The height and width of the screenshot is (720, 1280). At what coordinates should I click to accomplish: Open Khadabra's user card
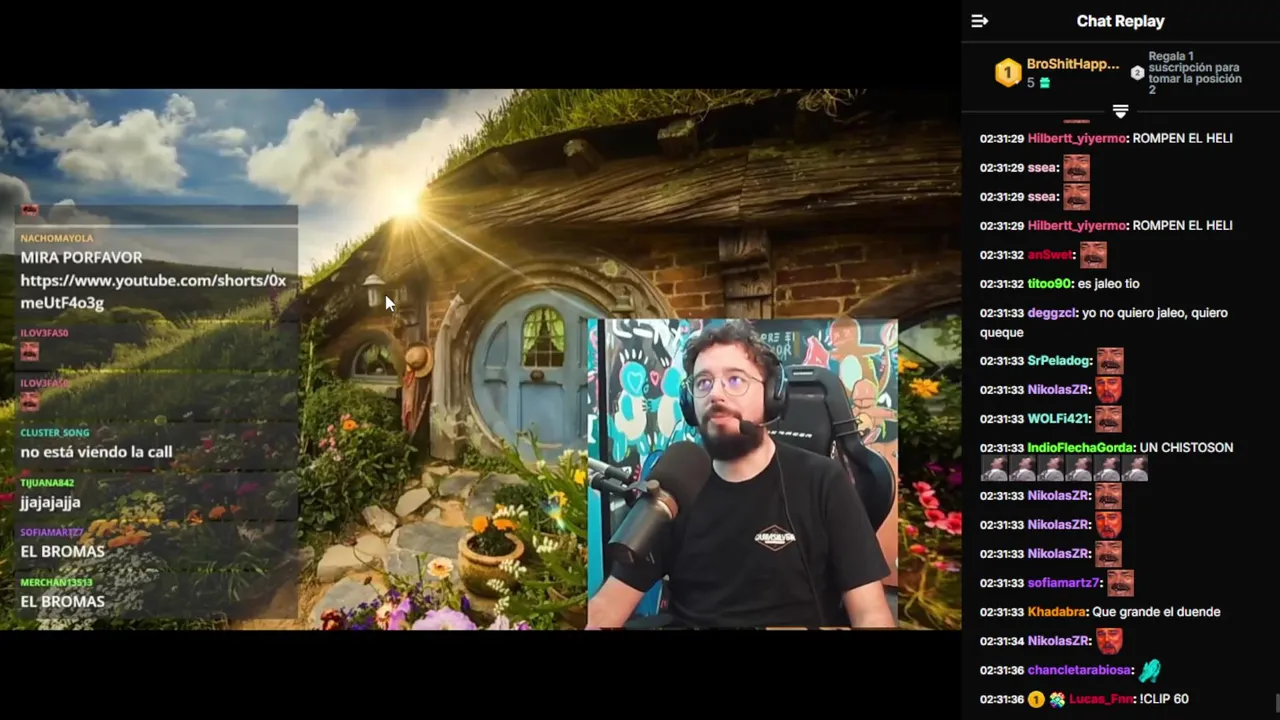point(1057,612)
